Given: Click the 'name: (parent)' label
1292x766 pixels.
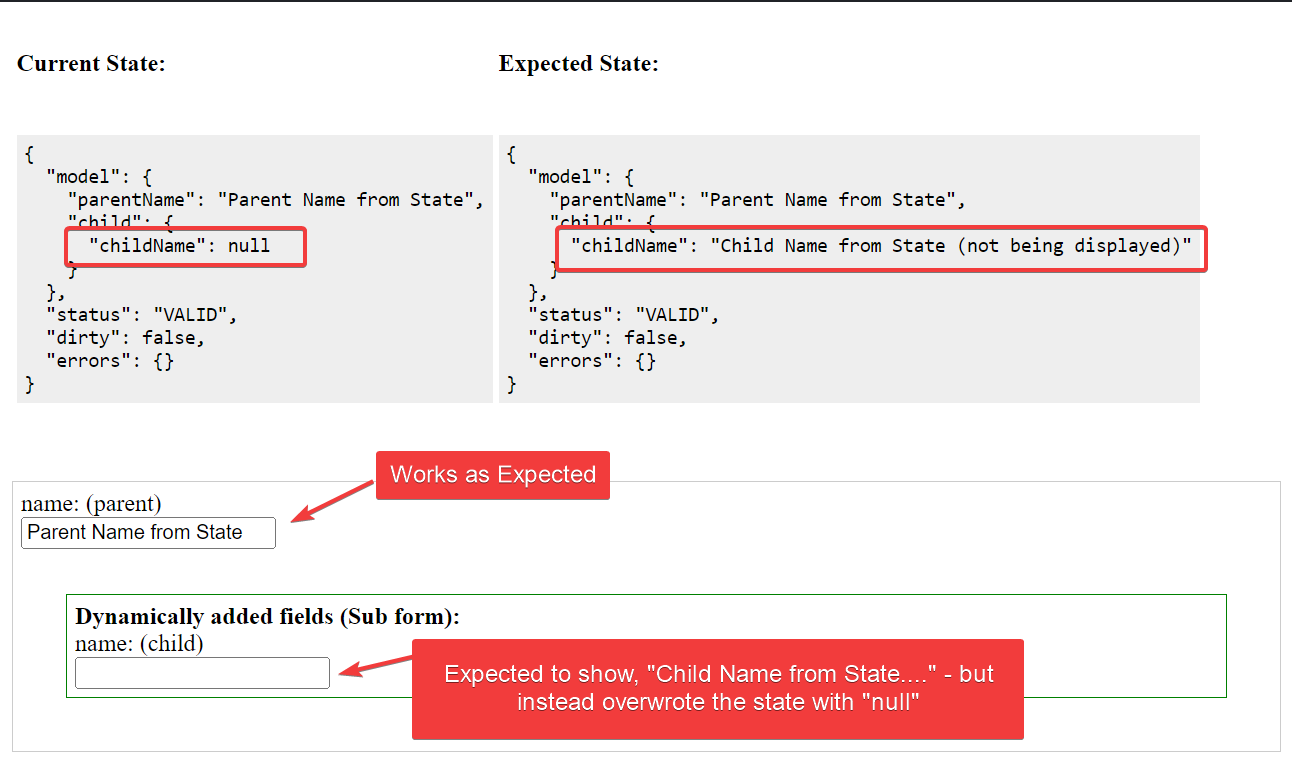Looking at the screenshot, I should (x=91, y=504).
